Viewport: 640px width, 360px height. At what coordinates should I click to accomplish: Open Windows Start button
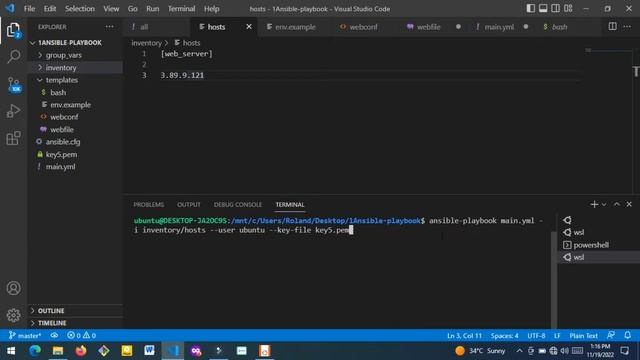point(11,351)
